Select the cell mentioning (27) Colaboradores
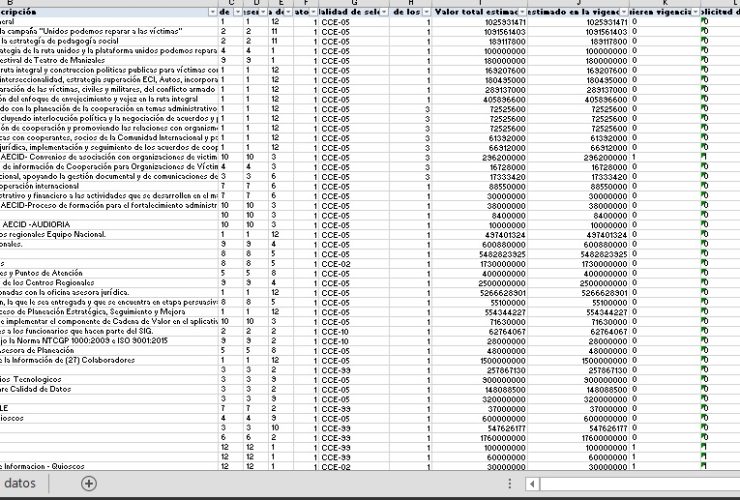This screenshot has height=500, width=740. click(109, 360)
